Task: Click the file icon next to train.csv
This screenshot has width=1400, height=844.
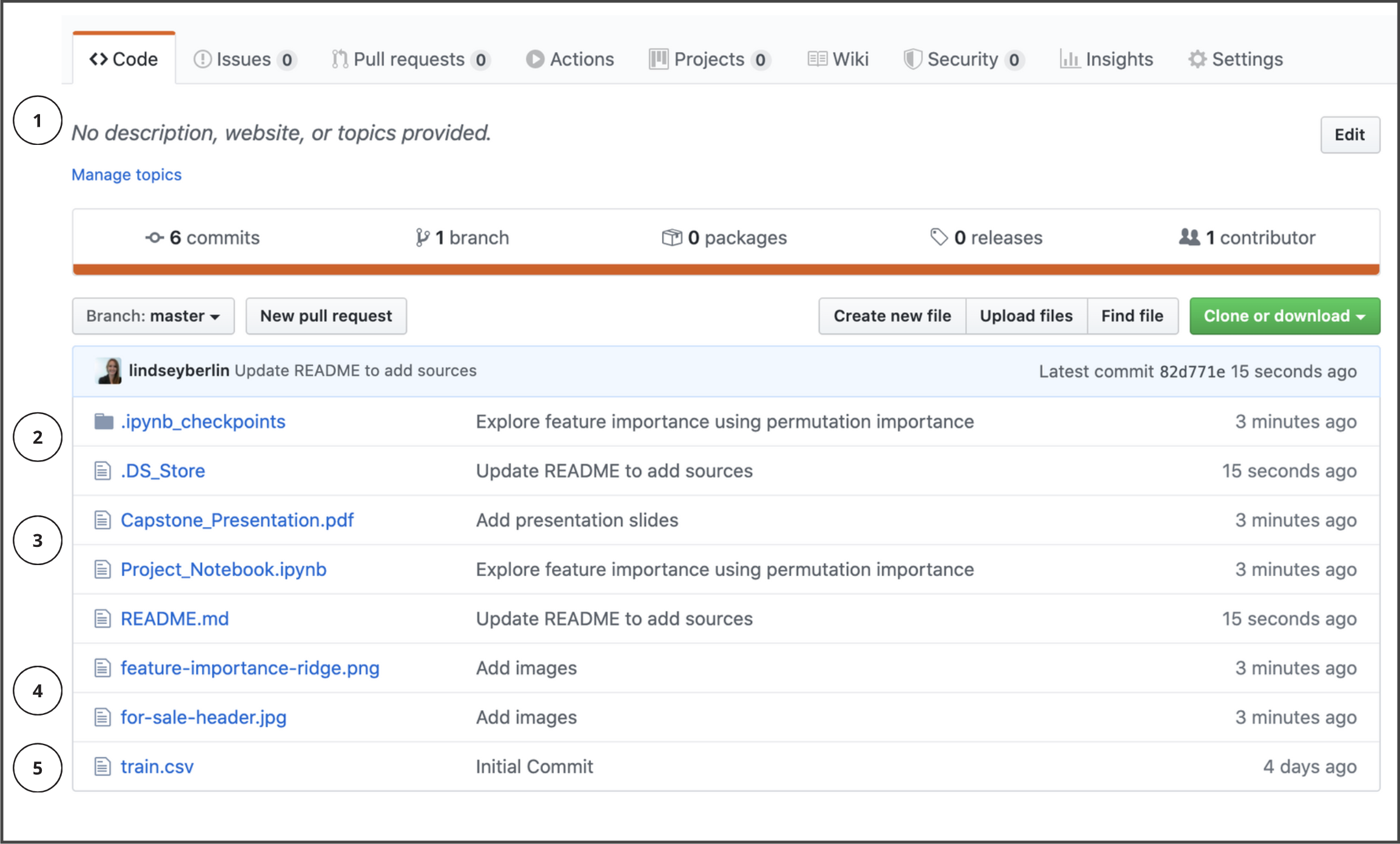Action: [x=103, y=766]
